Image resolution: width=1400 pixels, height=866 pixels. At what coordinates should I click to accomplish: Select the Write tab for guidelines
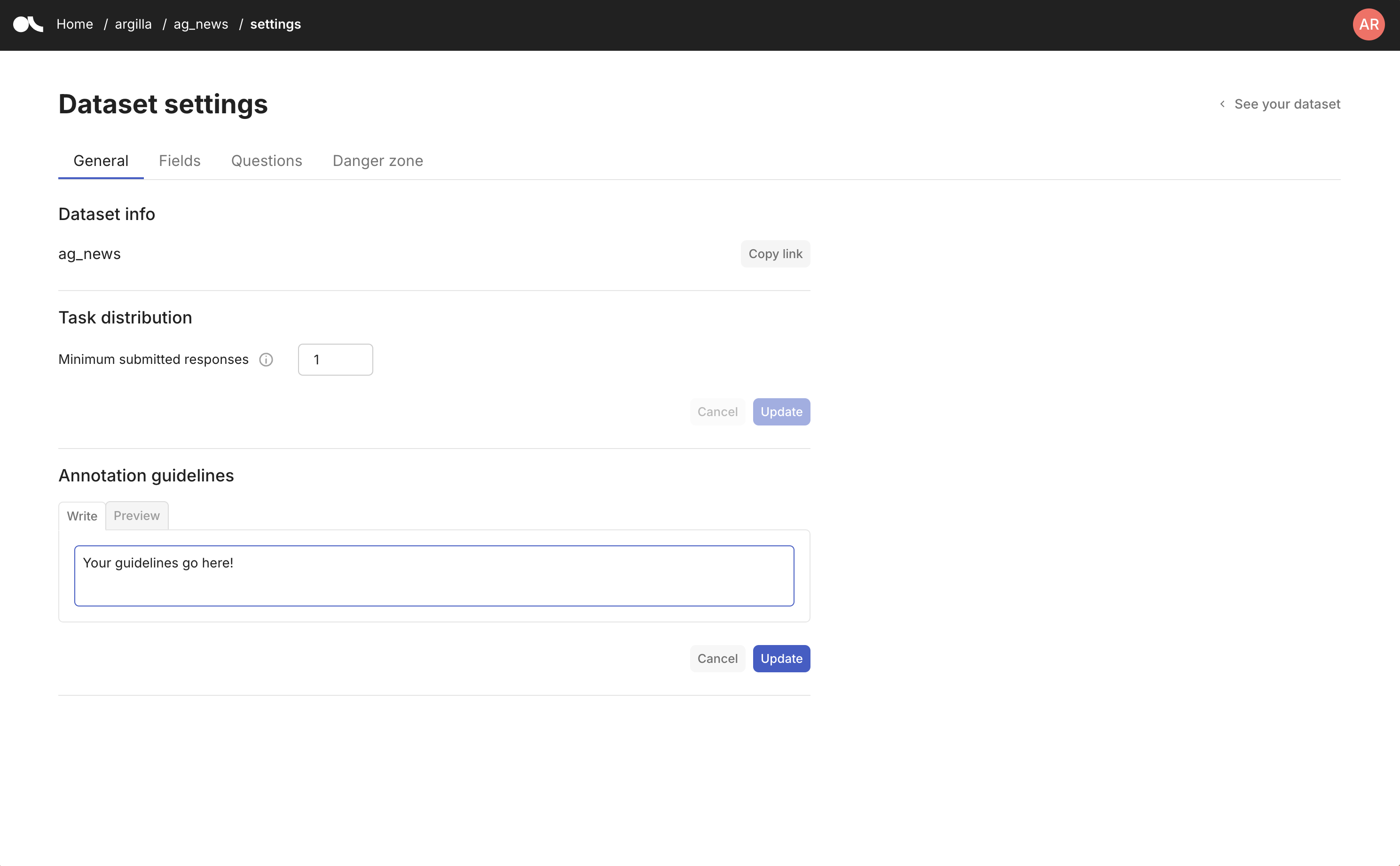pos(82,516)
